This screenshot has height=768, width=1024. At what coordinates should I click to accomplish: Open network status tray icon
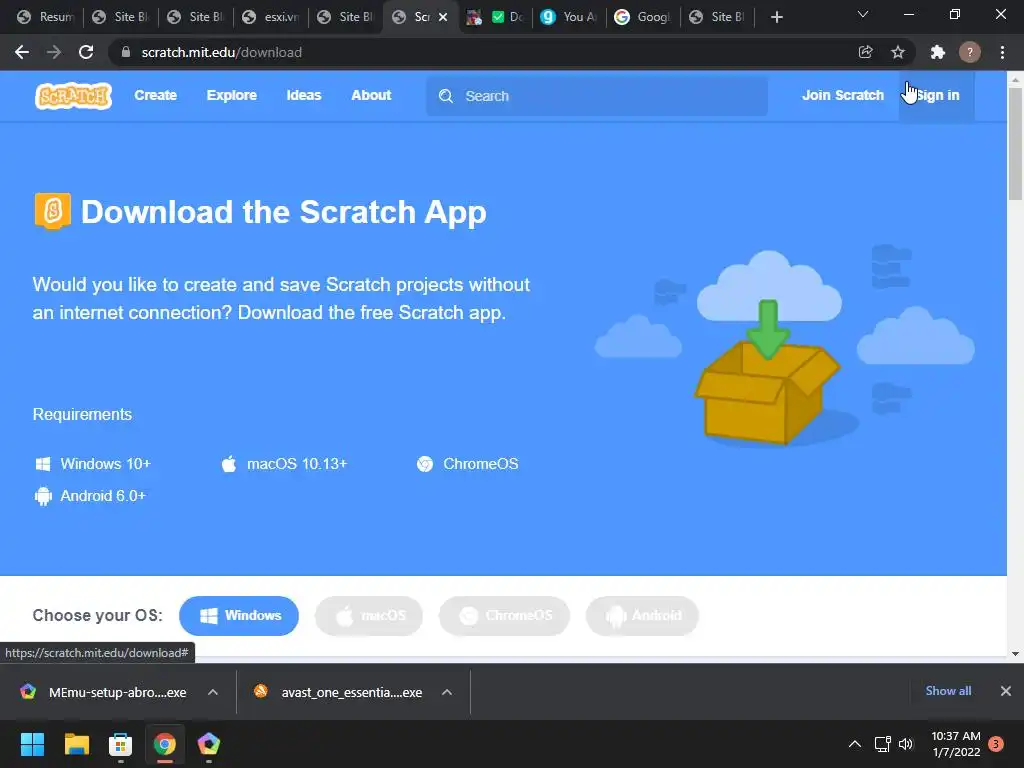(x=882, y=744)
